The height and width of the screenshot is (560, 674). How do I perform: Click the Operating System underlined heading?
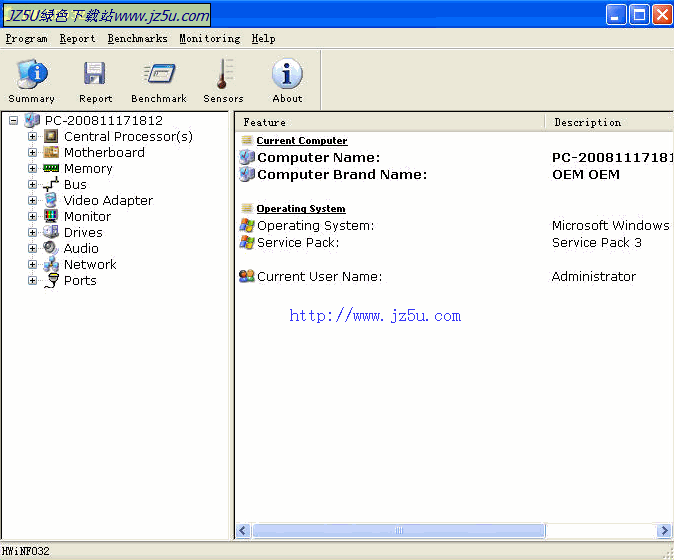pyautogui.click(x=301, y=208)
